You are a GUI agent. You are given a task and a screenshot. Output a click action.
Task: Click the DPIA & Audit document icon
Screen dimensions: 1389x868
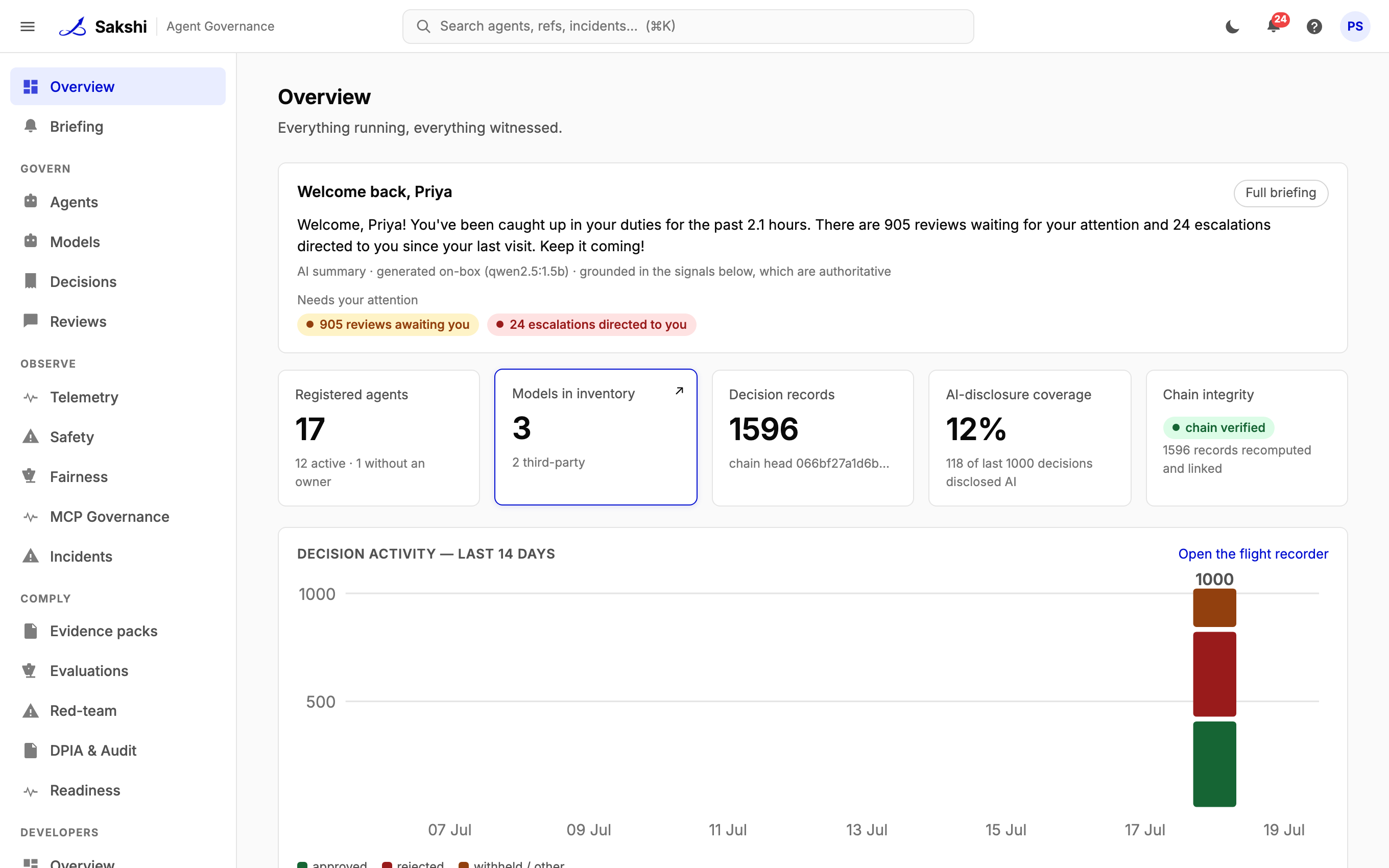tap(31, 751)
